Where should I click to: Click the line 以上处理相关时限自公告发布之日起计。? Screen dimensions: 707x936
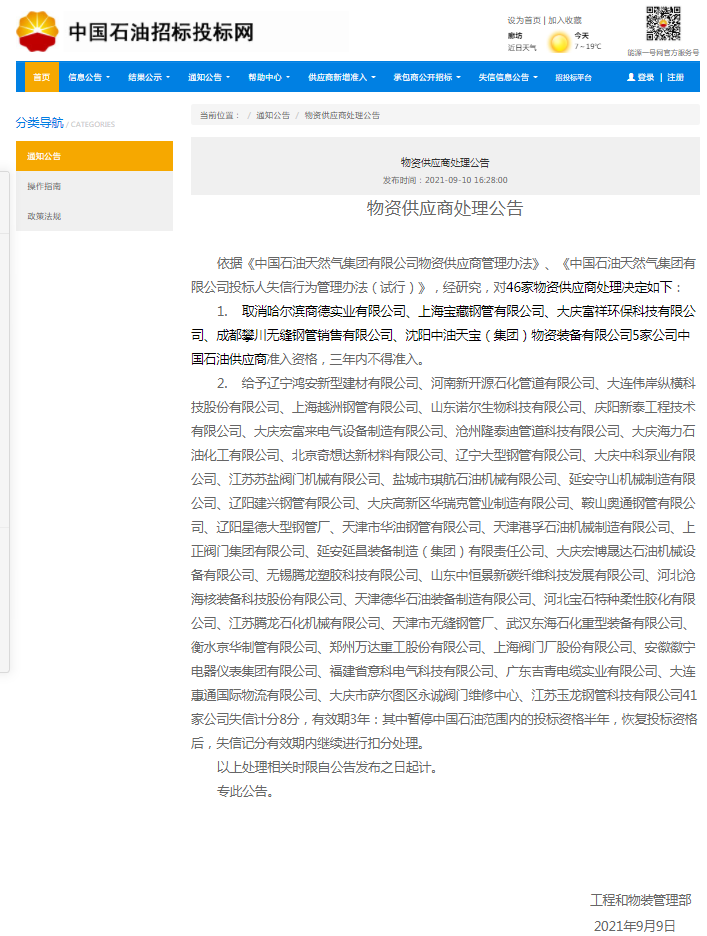click(x=329, y=767)
